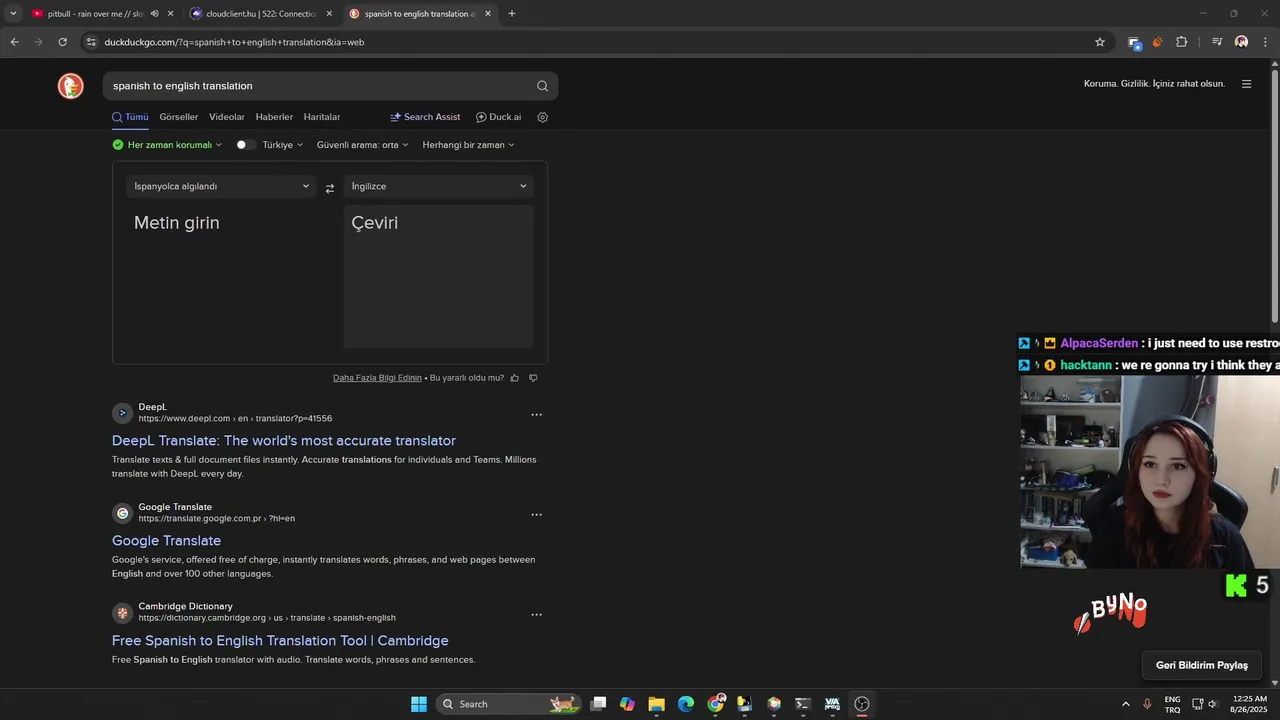Click the microphone icon in system tray
Image resolution: width=1280 pixels, height=720 pixels.
click(1147, 704)
